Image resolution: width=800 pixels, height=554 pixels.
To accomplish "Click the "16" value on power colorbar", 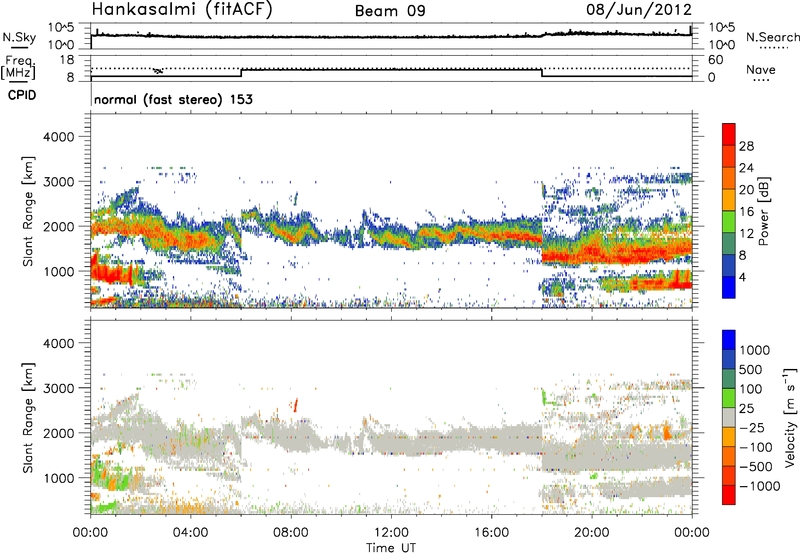I will pyautogui.click(x=746, y=212).
